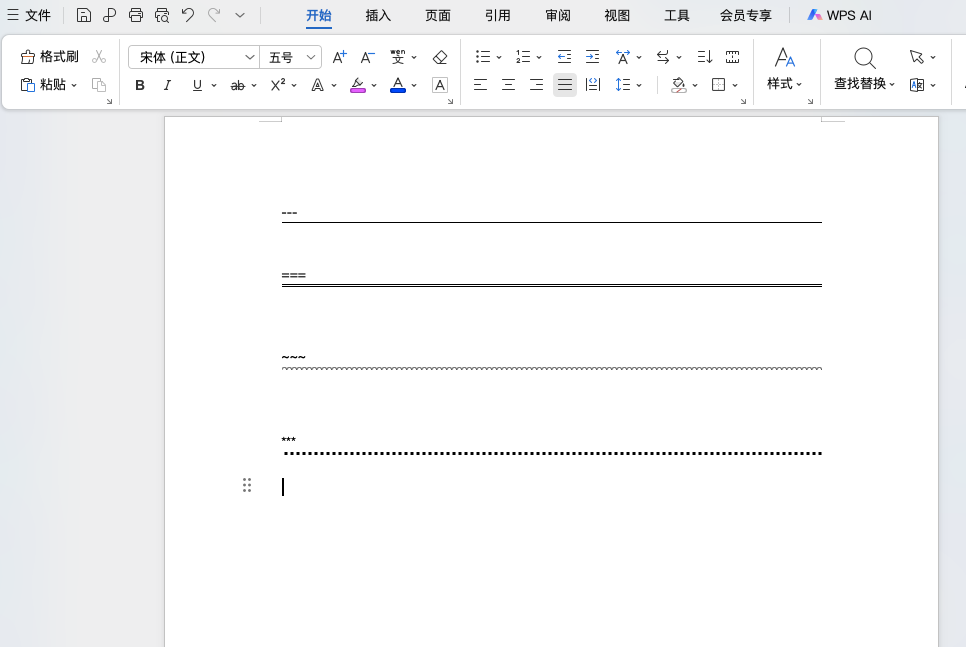The height and width of the screenshot is (647, 966).
Task: Decrease font size with A- icon
Action: 367,57
